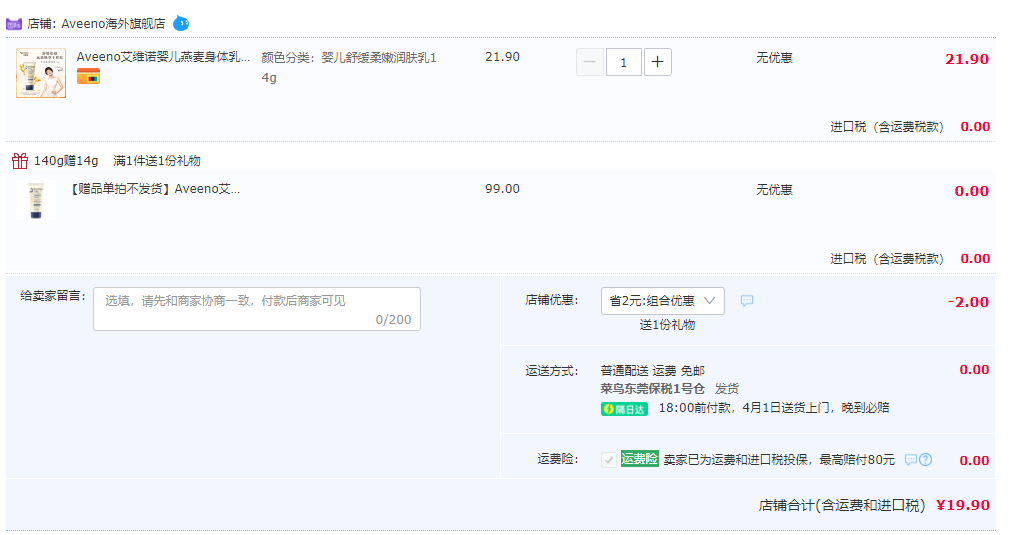Click the speech bubble icon after 最高赔付80元
Image resolution: width=1015 pixels, height=535 pixels.
tap(910, 460)
